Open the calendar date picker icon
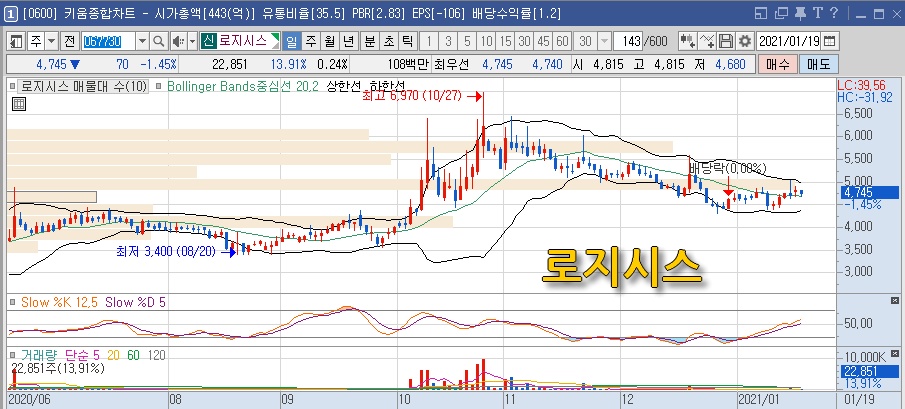The image size is (905, 409). (x=829, y=41)
